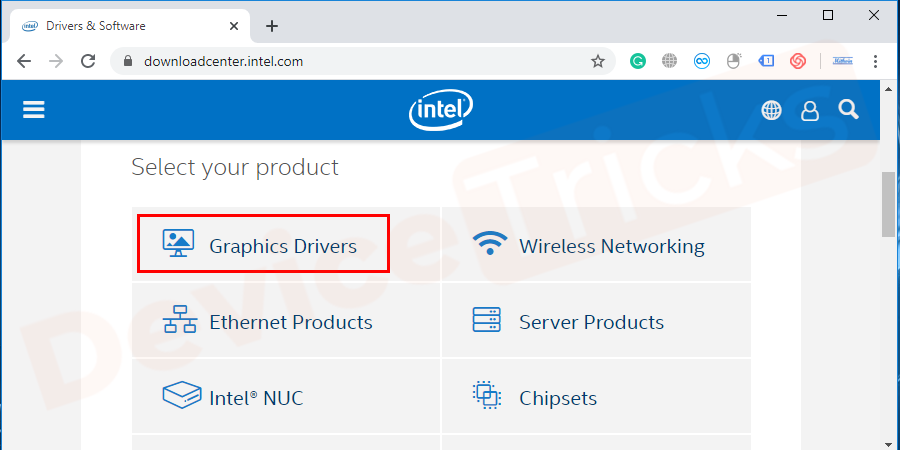Maximize the Chrome window
Viewport: 900px width, 450px height.
coord(828,15)
